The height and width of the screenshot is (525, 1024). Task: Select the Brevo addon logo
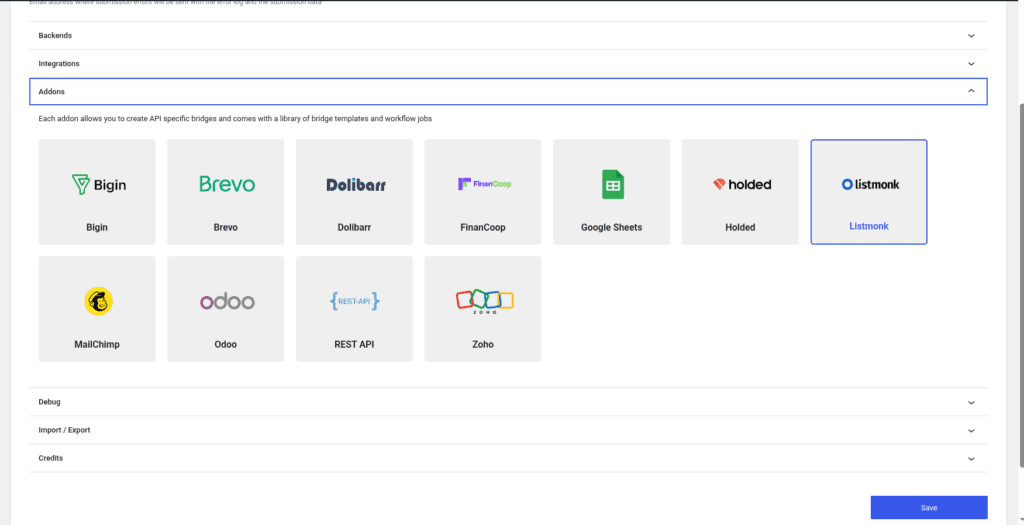227,184
